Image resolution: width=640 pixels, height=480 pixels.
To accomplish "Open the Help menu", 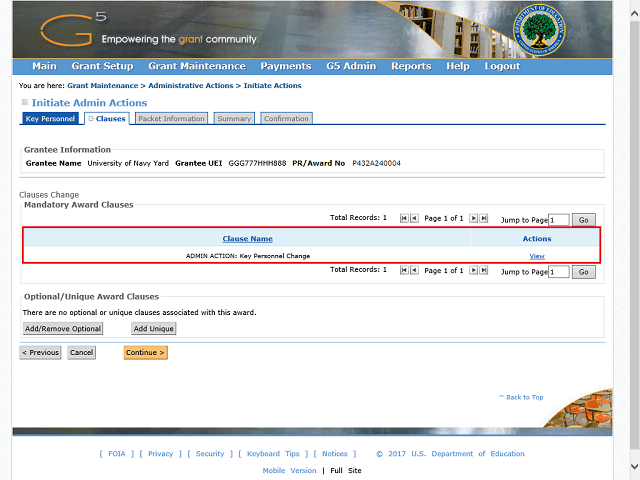I will point(458,66).
